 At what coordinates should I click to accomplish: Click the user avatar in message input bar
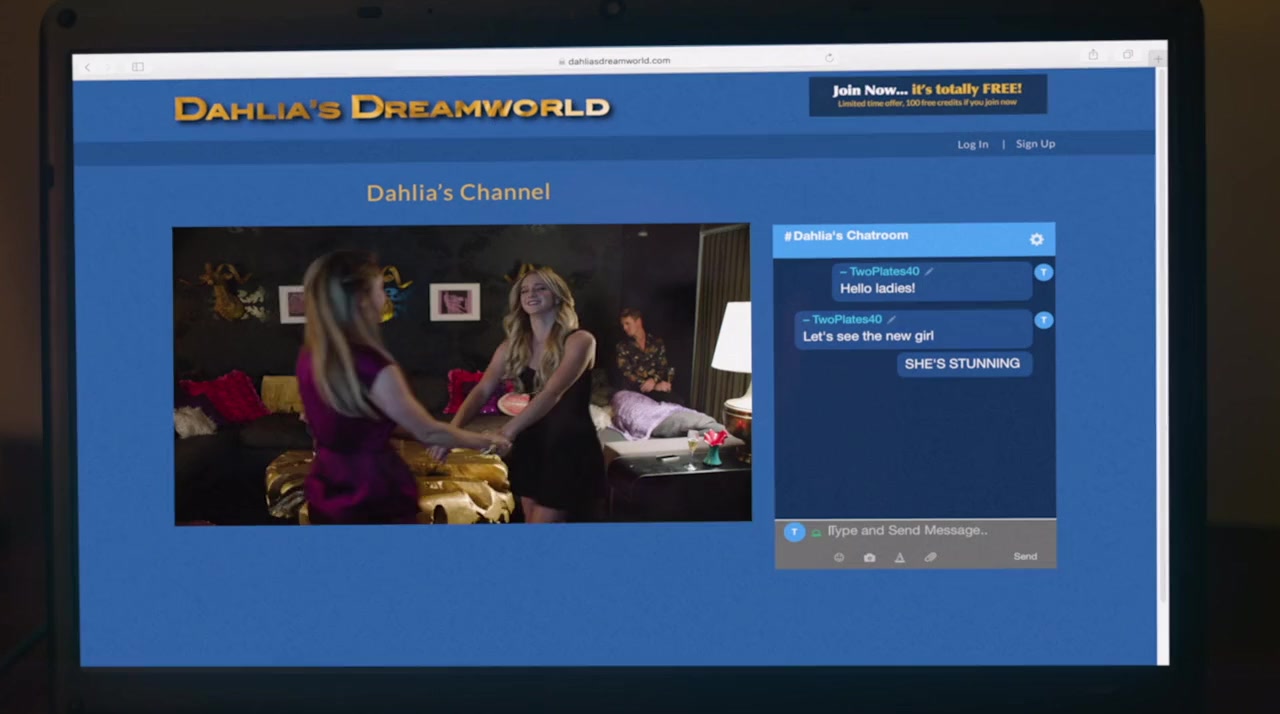[x=794, y=532]
